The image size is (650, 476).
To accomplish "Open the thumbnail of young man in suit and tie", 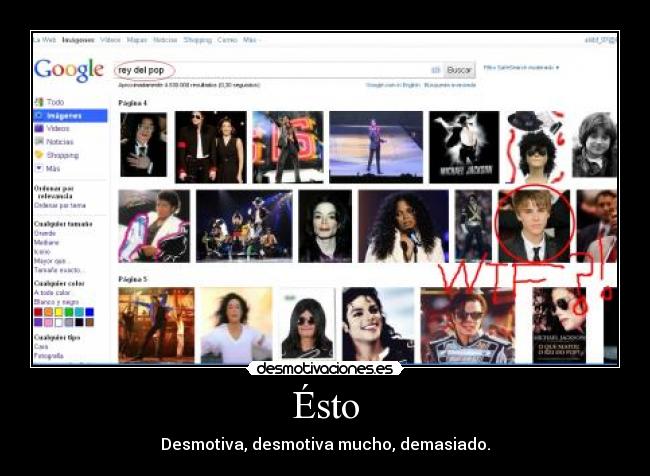I will (534, 226).
